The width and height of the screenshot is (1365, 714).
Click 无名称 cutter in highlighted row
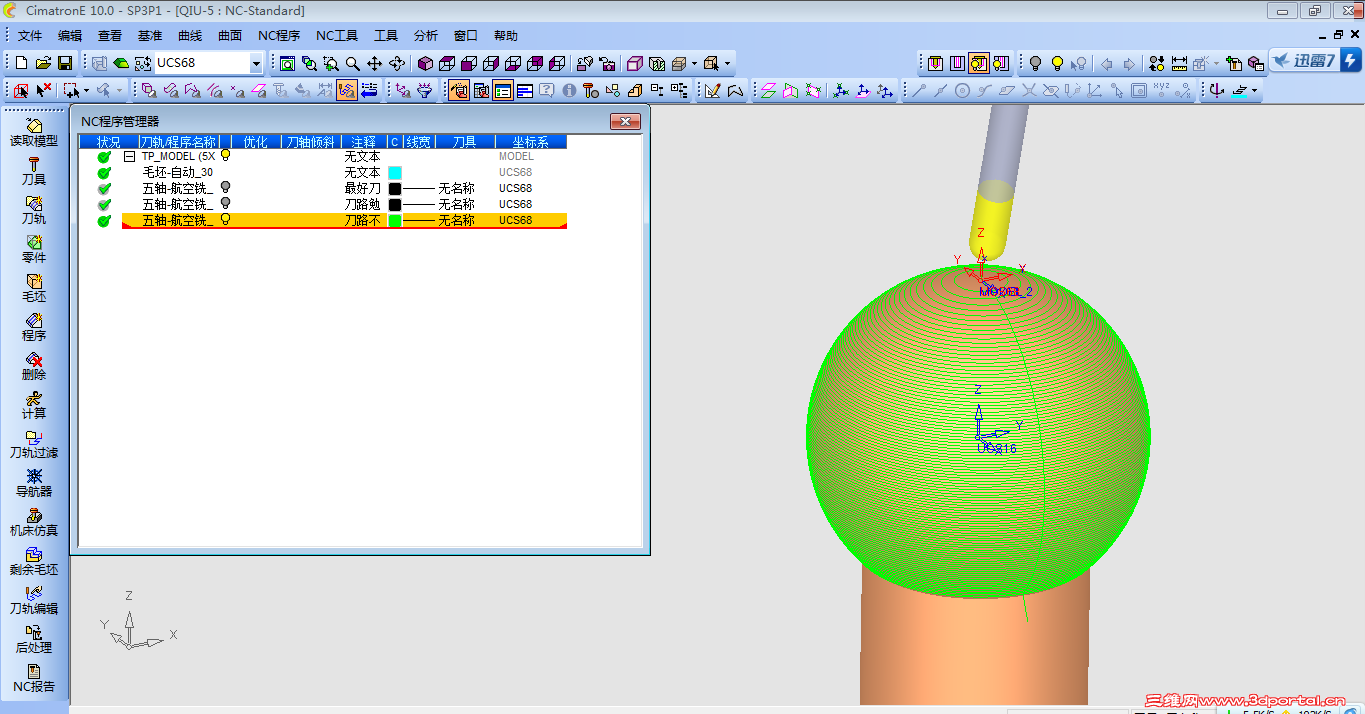pyautogui.click(x=456, y=220)
